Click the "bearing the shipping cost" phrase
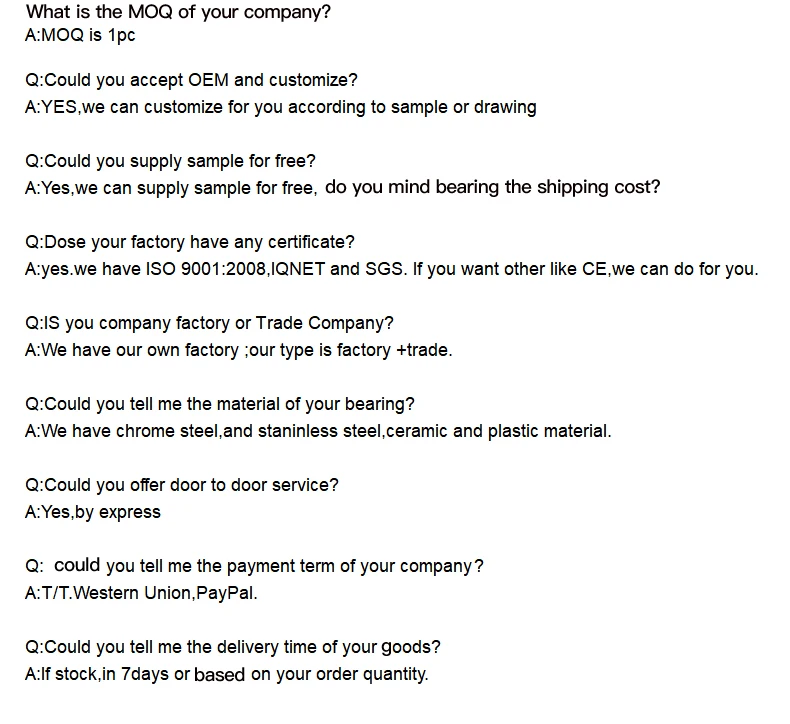This screenshot has height=724, width=790. (x=540, y=187)
